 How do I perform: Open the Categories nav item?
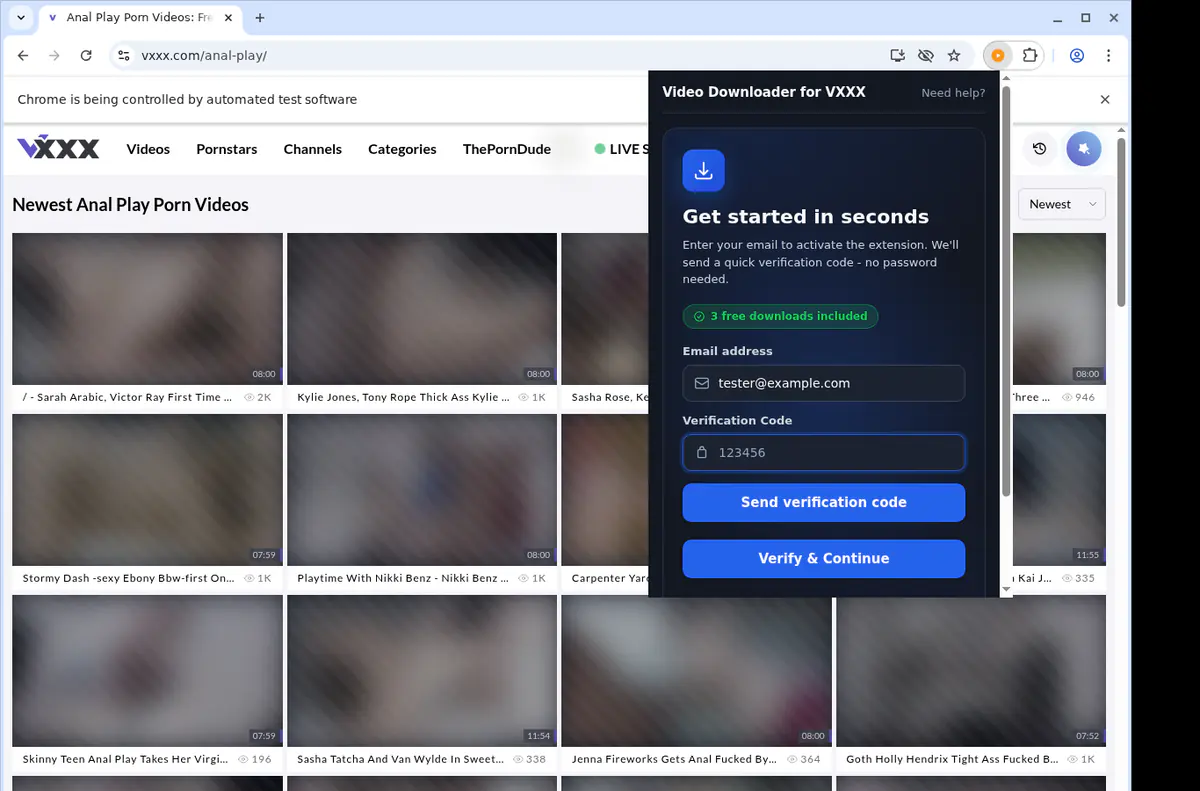(402, 149)
